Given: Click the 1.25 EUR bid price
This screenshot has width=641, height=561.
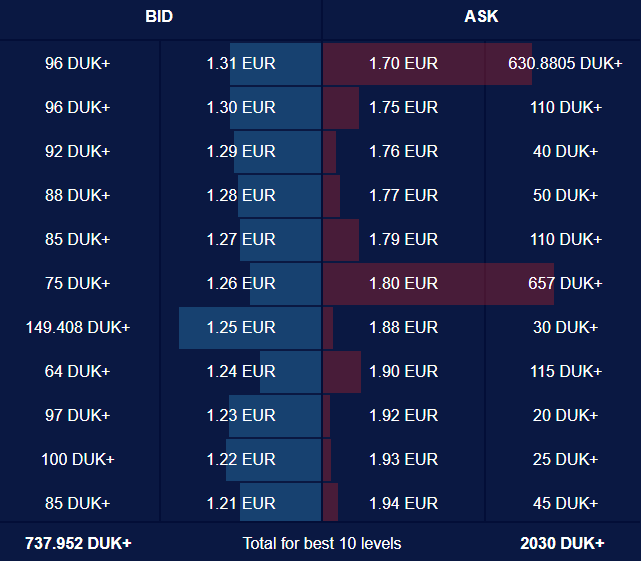Looking at the screenshot, I should 241,327.
